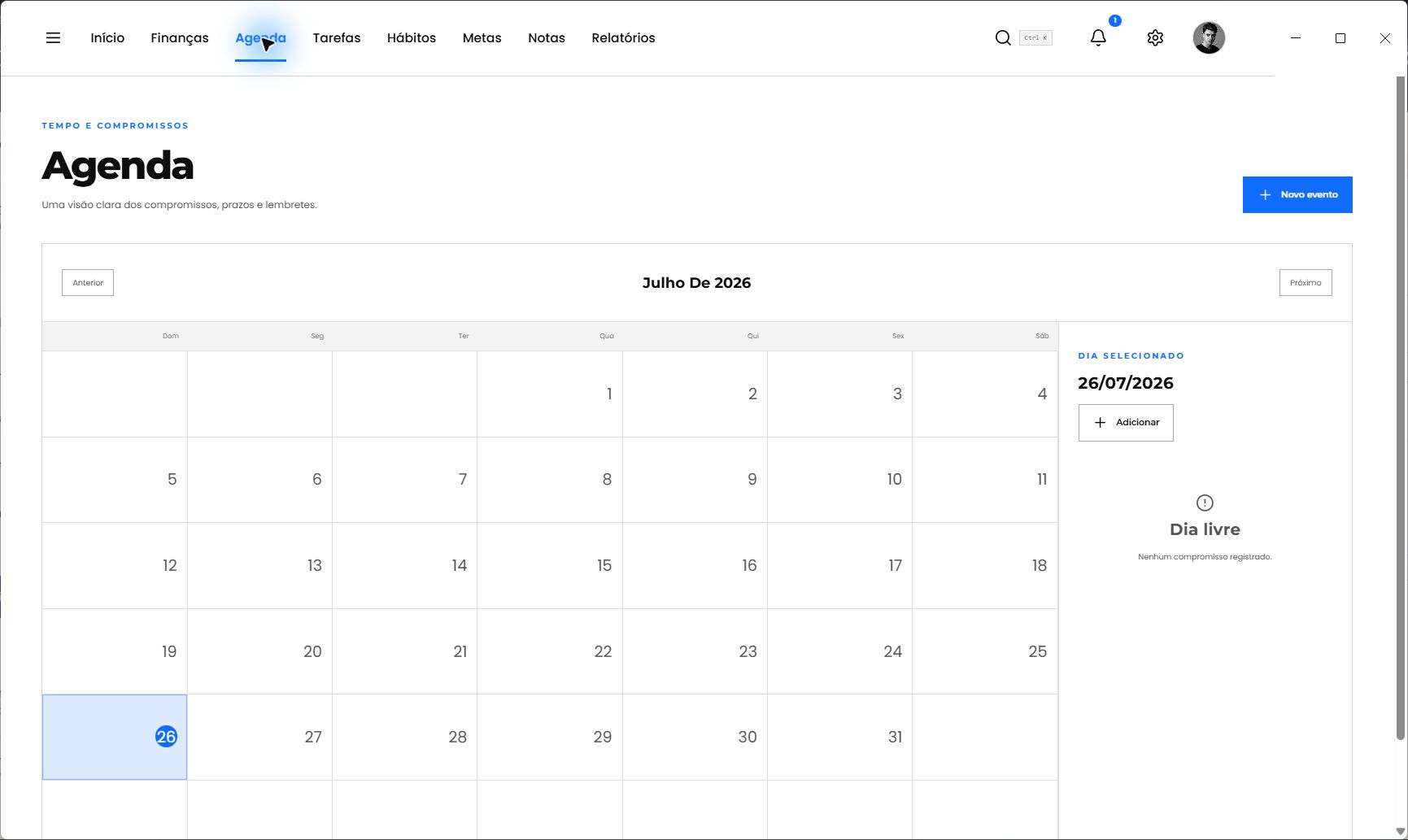Click the Novo evento button
This screenshot has height=840, width=1408.
click(x=1297, y=194)
